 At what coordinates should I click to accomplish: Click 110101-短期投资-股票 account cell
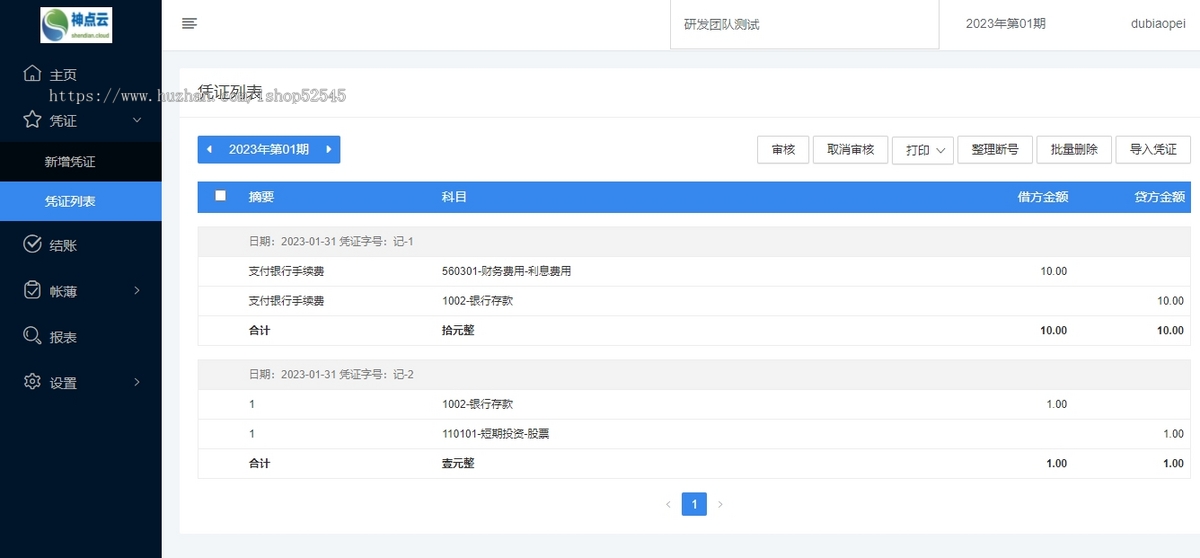click(x=495, y=434)
